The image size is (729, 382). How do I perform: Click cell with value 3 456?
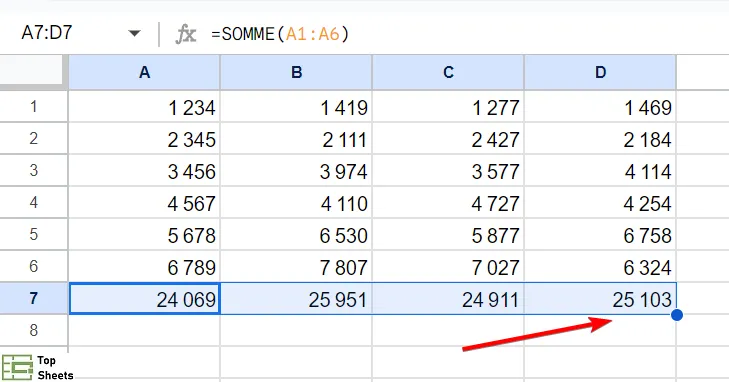145,171
